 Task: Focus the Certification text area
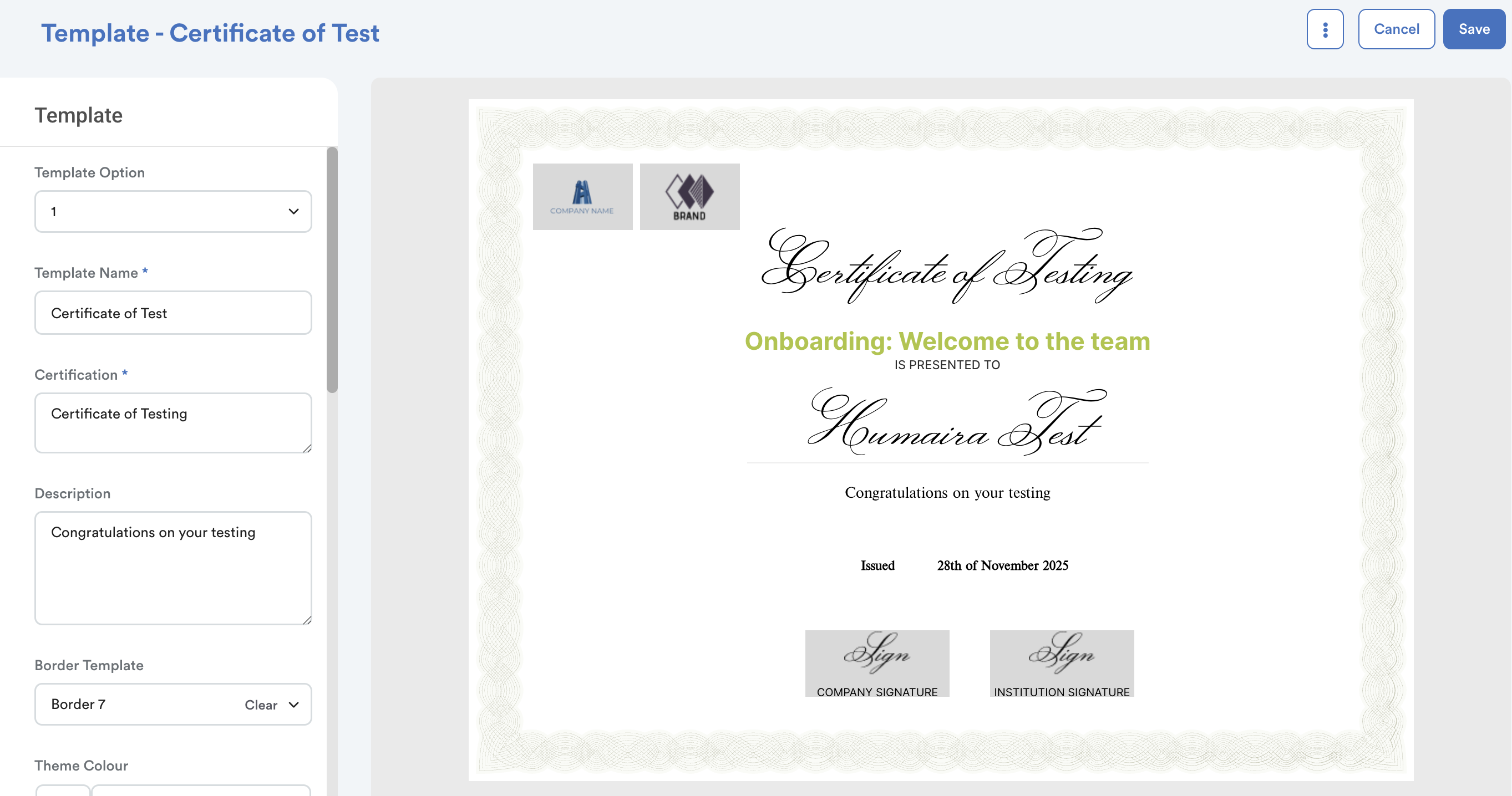(172, 422)
